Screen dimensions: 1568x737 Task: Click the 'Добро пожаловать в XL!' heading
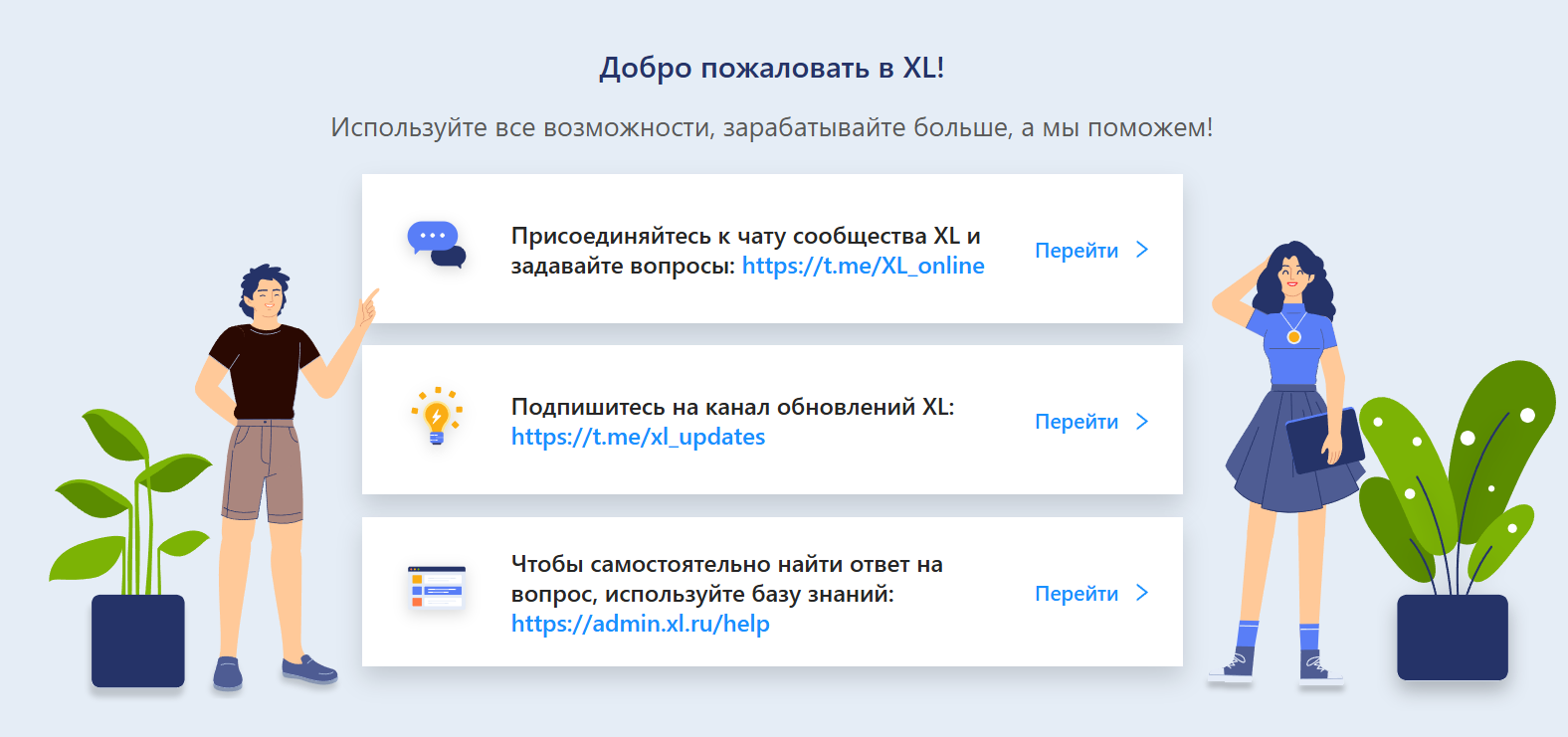[771, 68]
